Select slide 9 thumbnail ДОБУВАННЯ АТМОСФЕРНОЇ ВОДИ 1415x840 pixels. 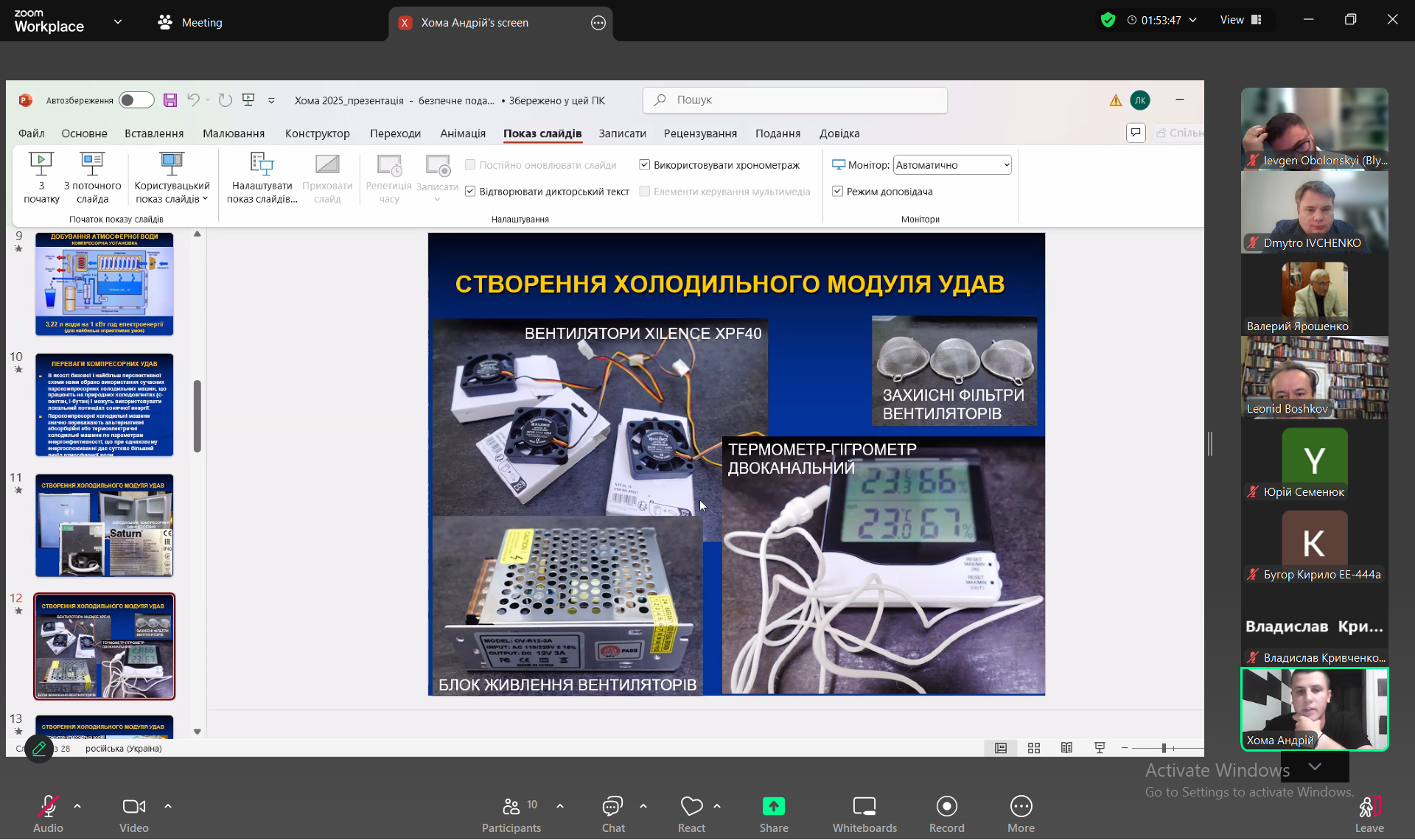(x=105, y=284)
